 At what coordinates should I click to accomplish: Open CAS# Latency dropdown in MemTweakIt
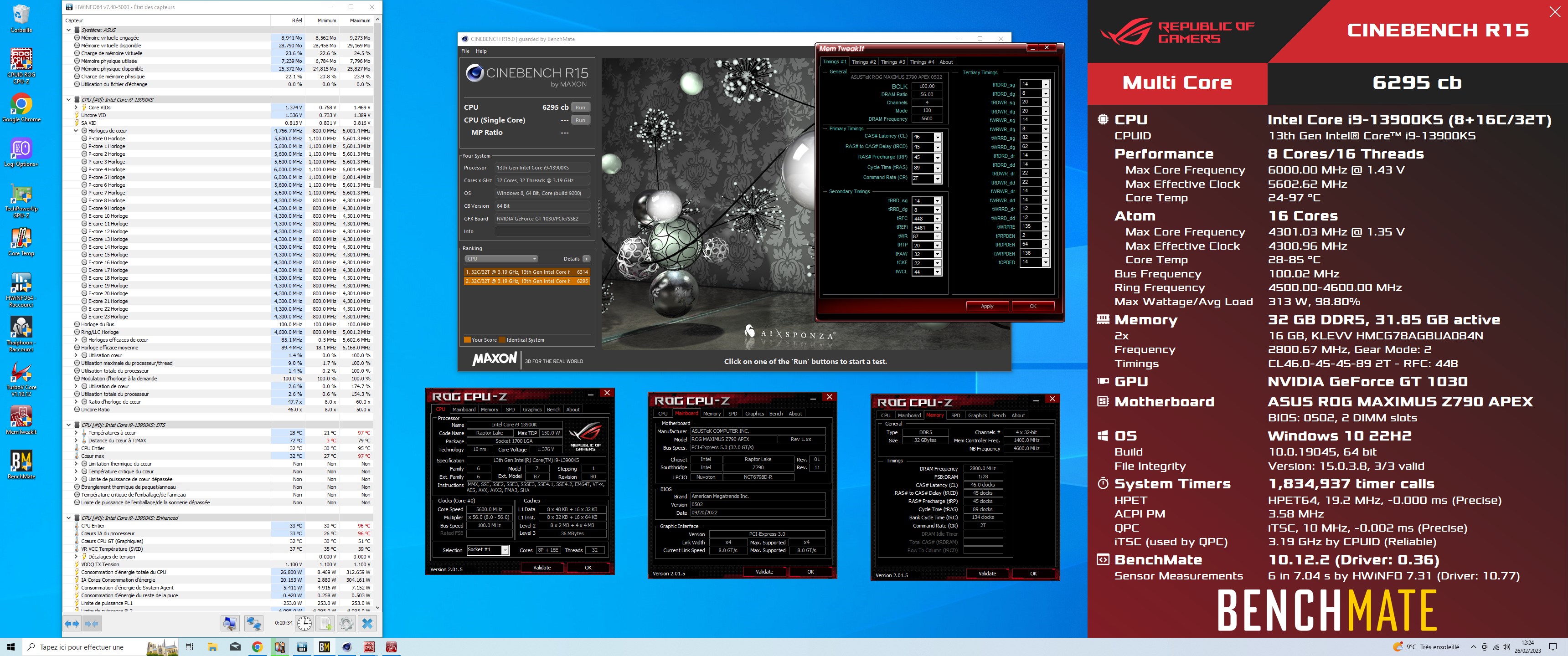(938, 137)
